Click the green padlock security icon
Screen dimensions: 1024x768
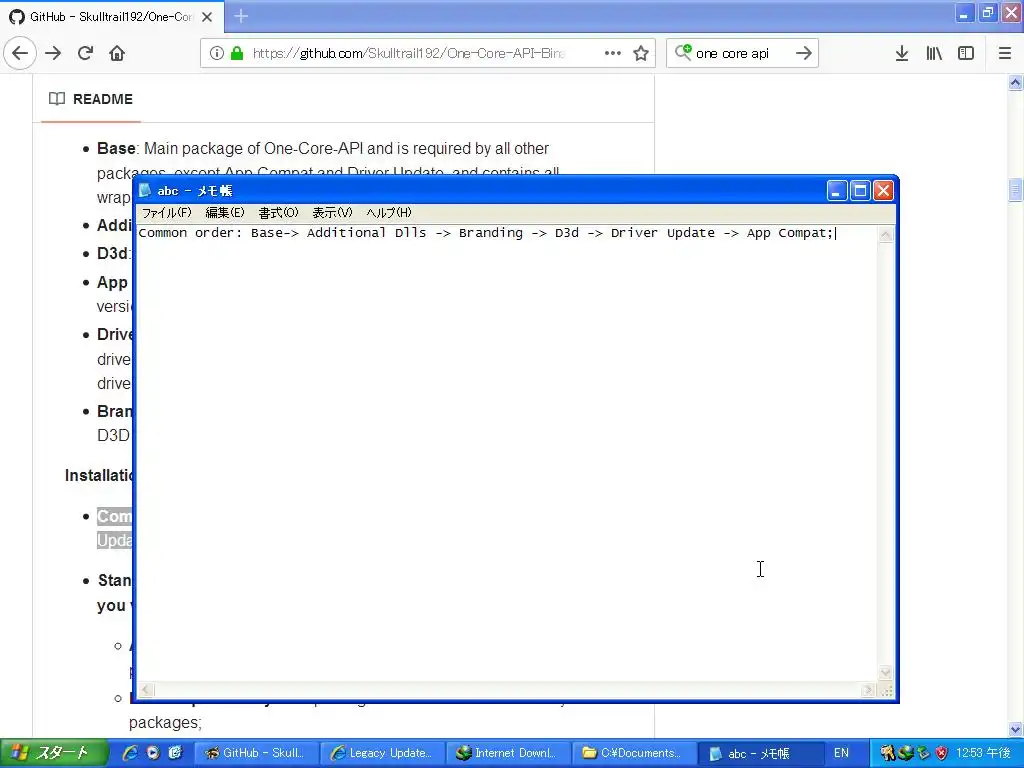coord(236,53)
